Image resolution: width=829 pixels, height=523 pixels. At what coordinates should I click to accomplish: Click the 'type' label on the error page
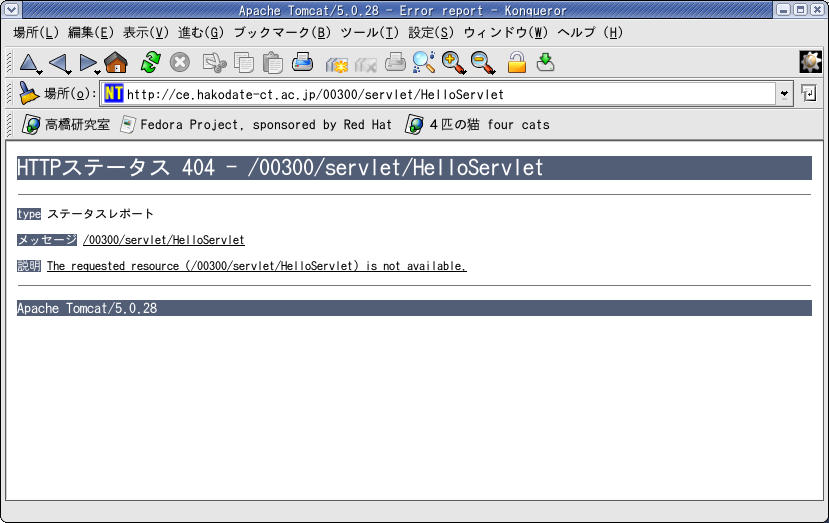(x=29, y=214)
